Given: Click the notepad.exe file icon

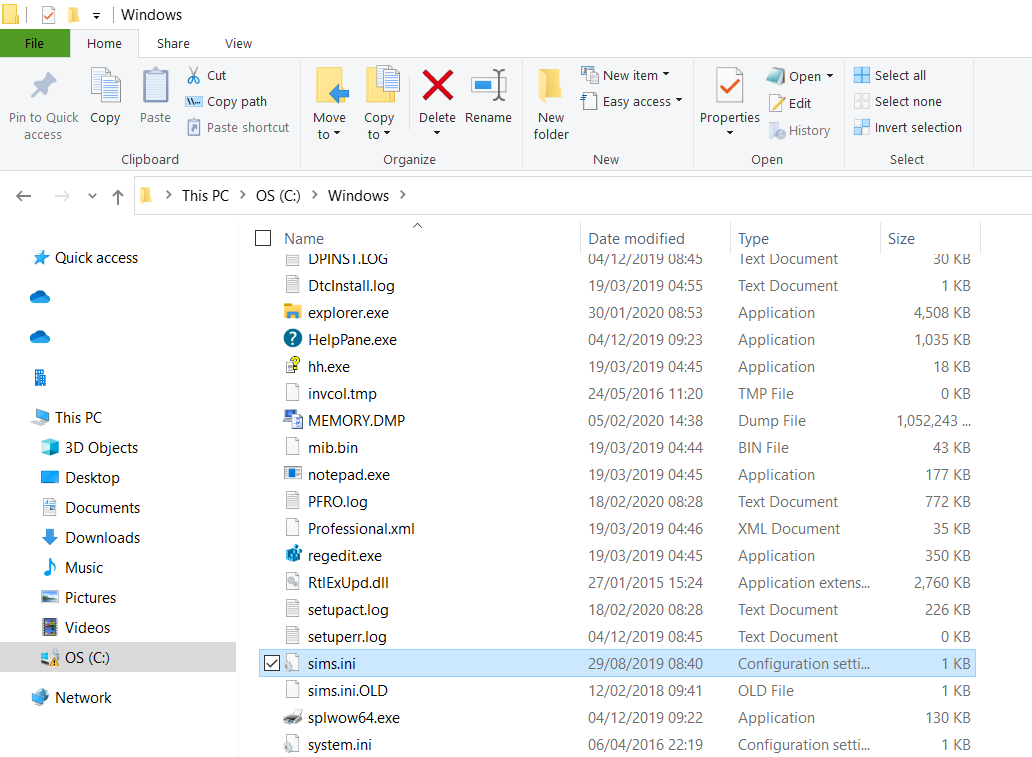Looking at the screenshot, I should pyautogui.click(x=293, y=474).
